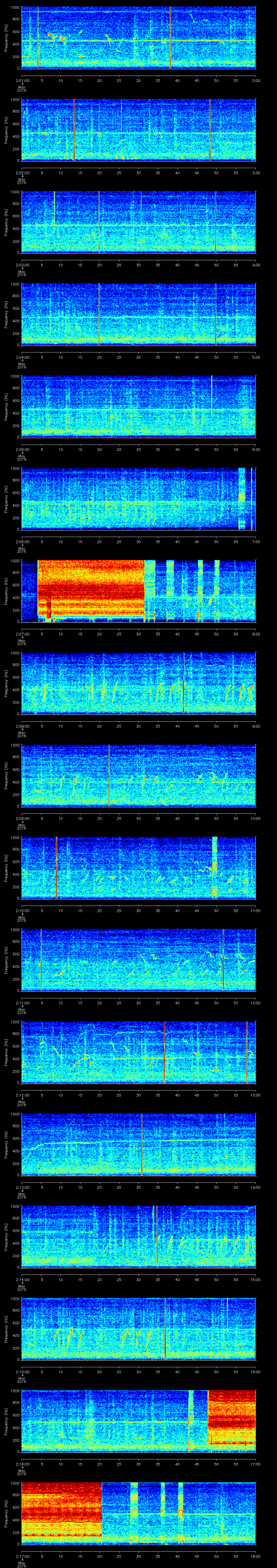The width and height of the screenshot is (277, 1568).
Task: Select the spectrogram panel beginning at 2:03:00
Action: [x=139, y=222]
